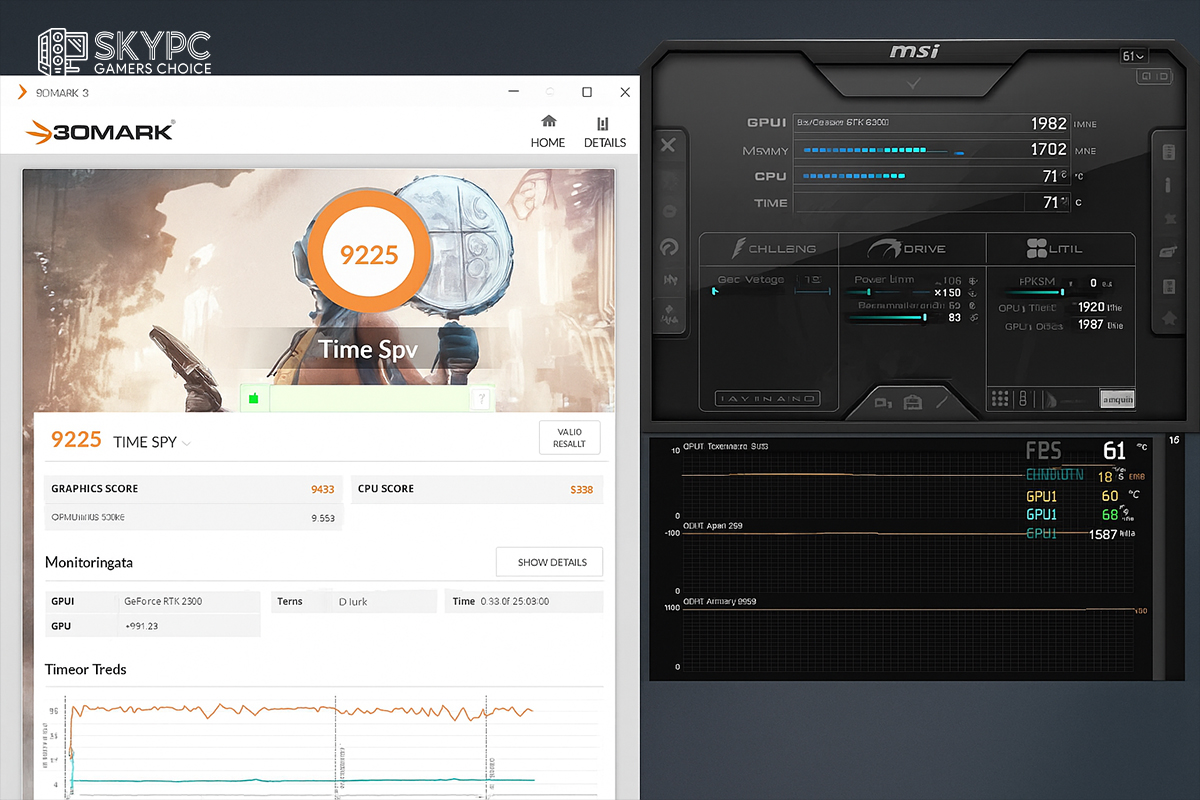Screen dimensions: 1200x800
Task: Adjust the Gec Vetage slider
Action: pyautogui.click(x=770, y=291)
